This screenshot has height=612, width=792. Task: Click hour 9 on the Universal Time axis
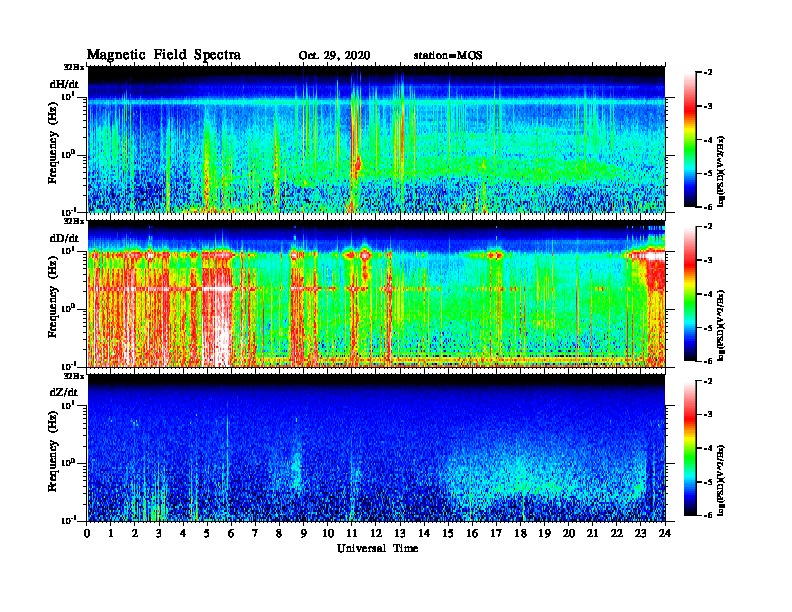pyautogui.click(x=304, y=534)
